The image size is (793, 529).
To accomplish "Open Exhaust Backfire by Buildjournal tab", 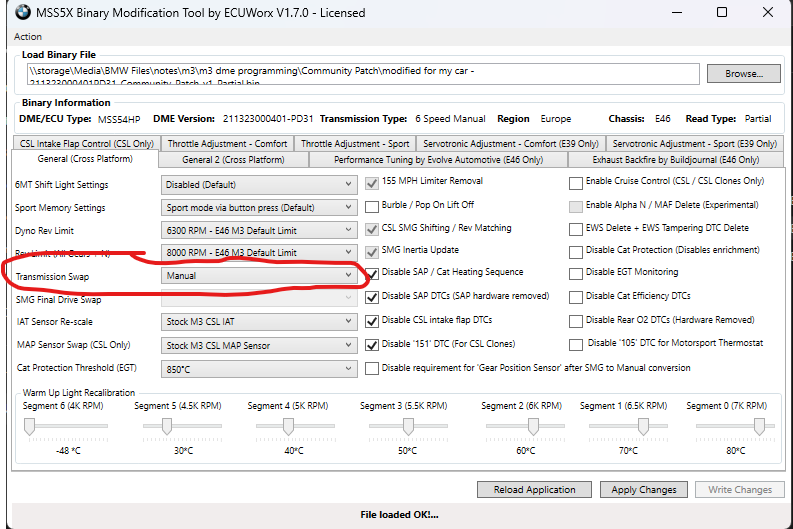I will pyautogui.click(x=676, y=160).
